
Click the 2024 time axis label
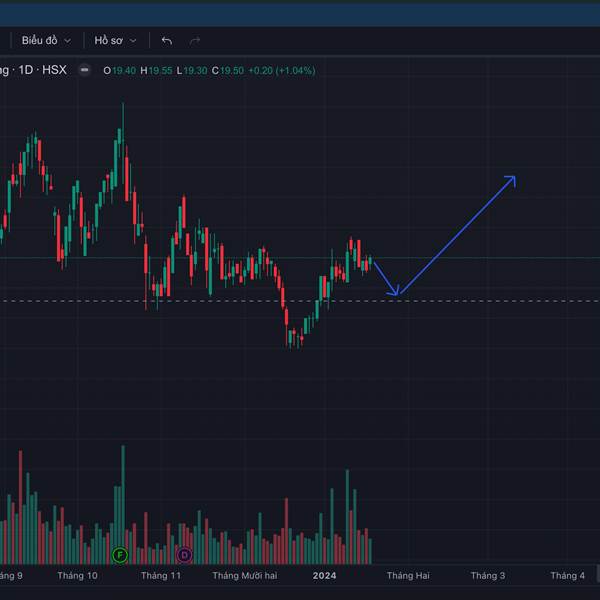point(324,576)
